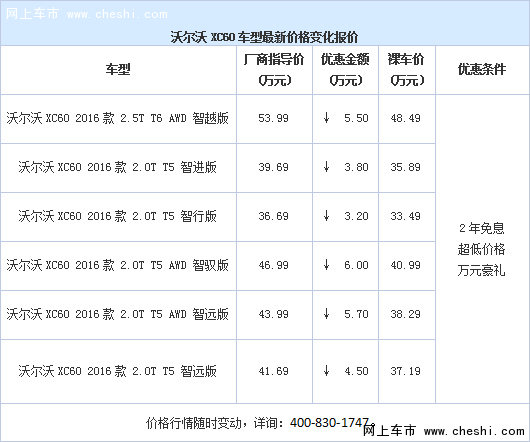530x442 pixels.
Task: Click discount amount 6.00
Action: pos(356,265)
